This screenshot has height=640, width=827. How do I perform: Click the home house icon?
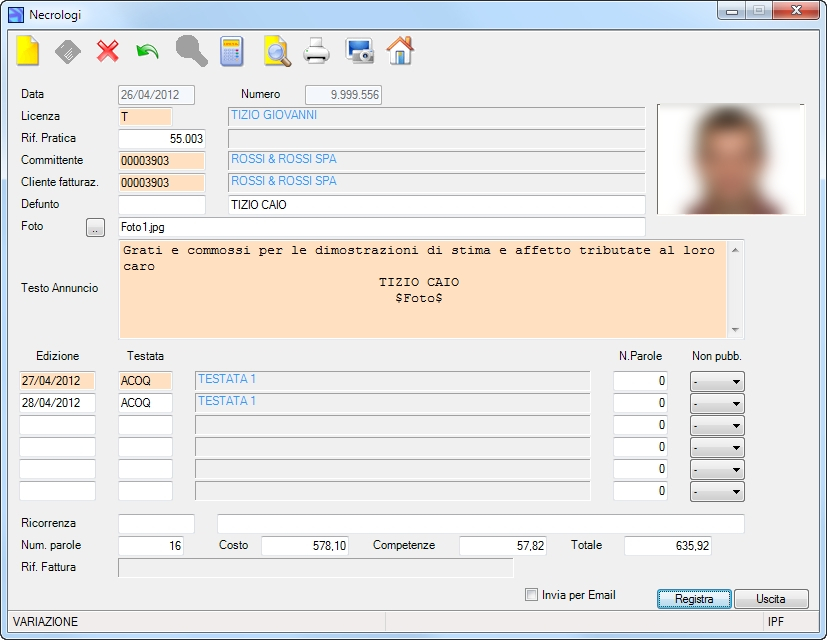pos(400,51)
